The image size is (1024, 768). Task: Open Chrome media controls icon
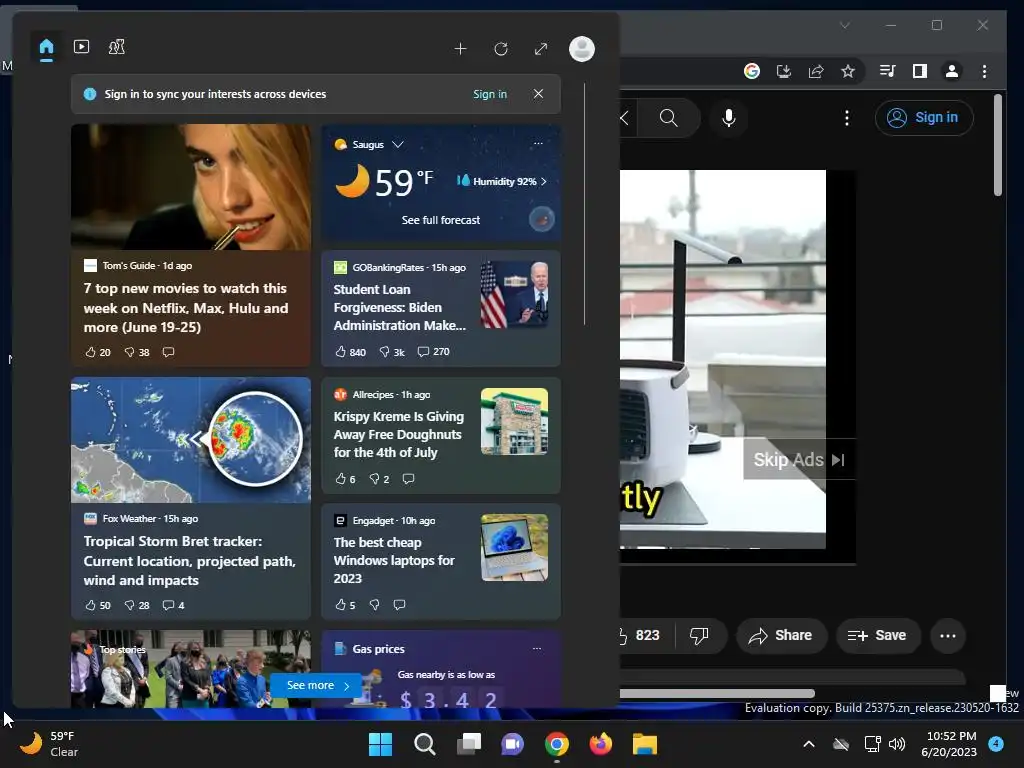(x=888, y=71)
